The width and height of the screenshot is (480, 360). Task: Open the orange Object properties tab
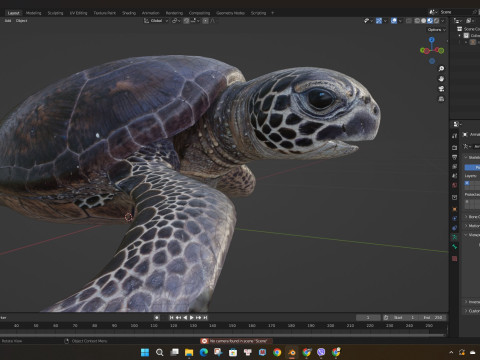pos(455,209)
